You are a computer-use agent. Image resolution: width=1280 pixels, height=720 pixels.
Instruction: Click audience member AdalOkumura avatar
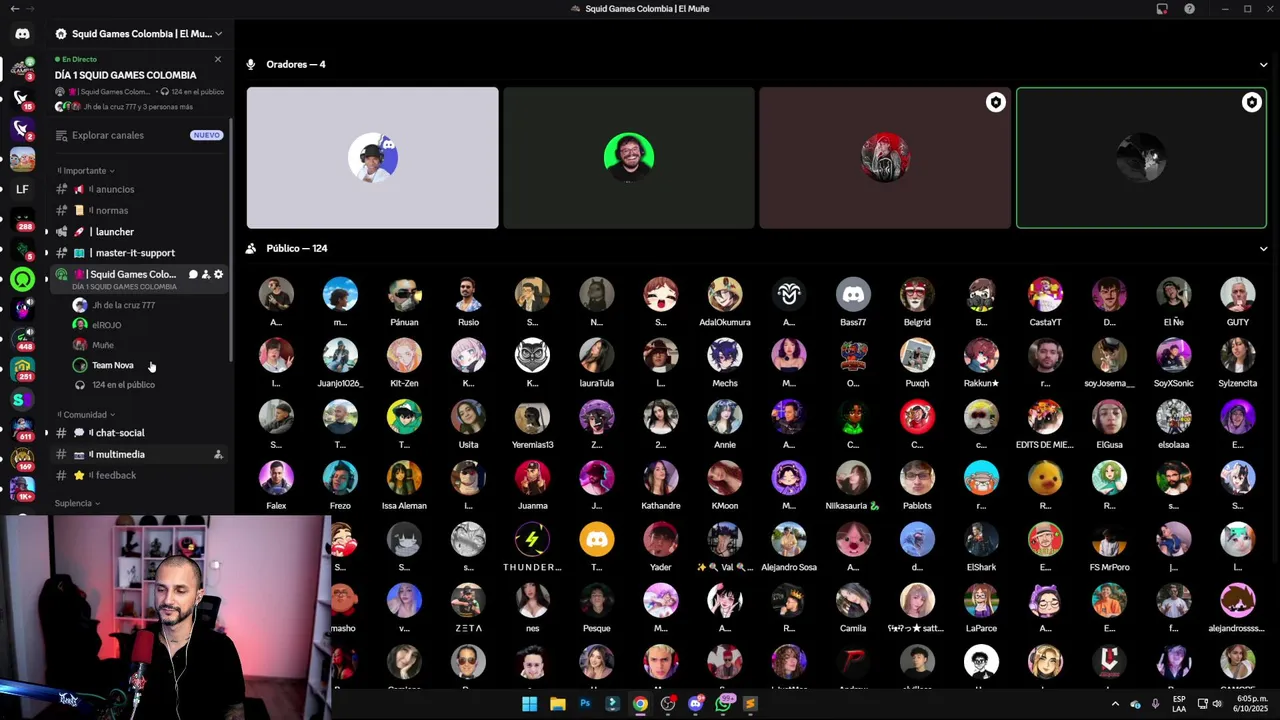click(x=725, y=295)
